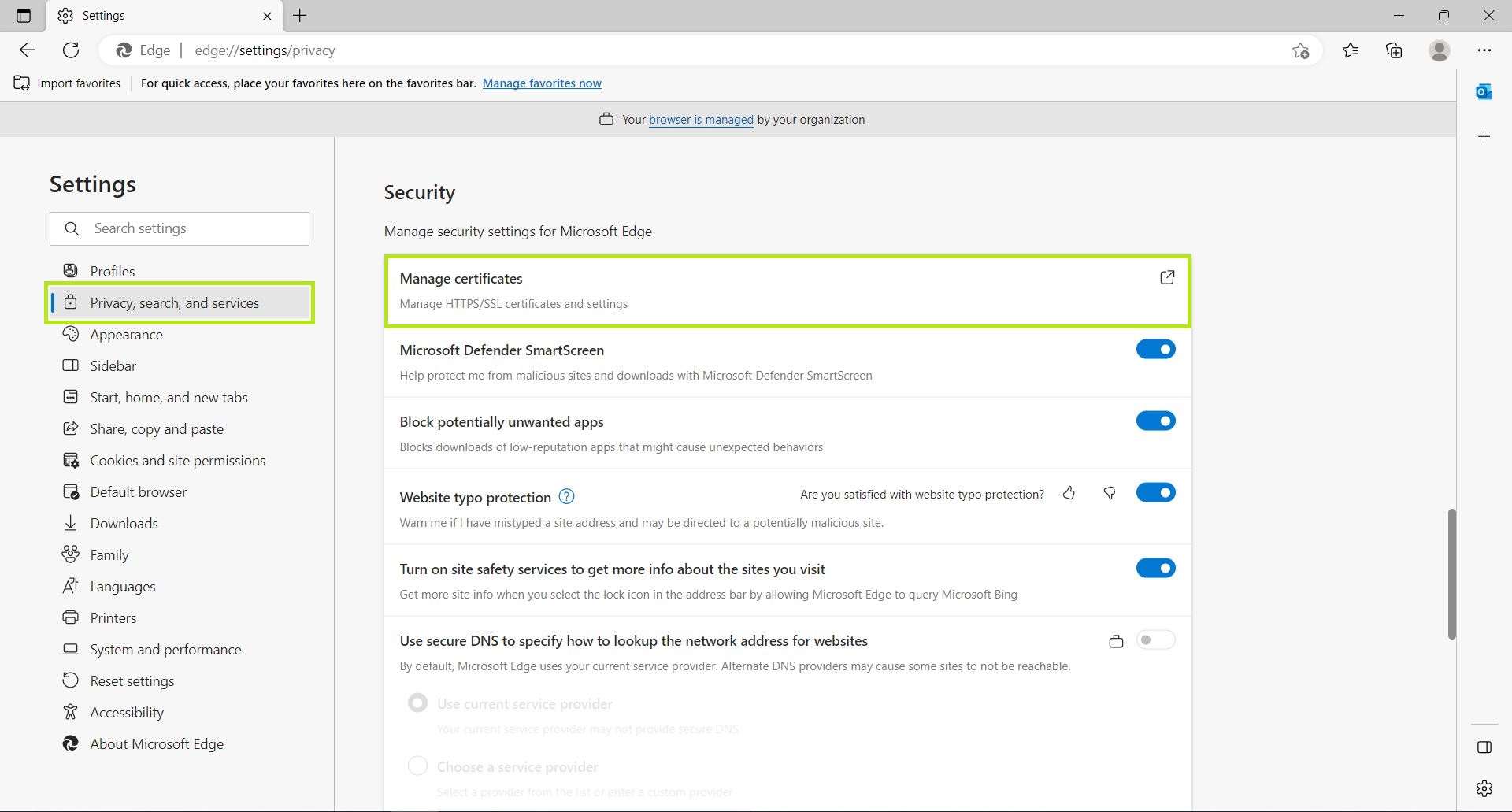Viewport: 1512px width, 812px height.
Task: Open Manage certificates row
Action: pyautogui.click(x=787, y=291)
